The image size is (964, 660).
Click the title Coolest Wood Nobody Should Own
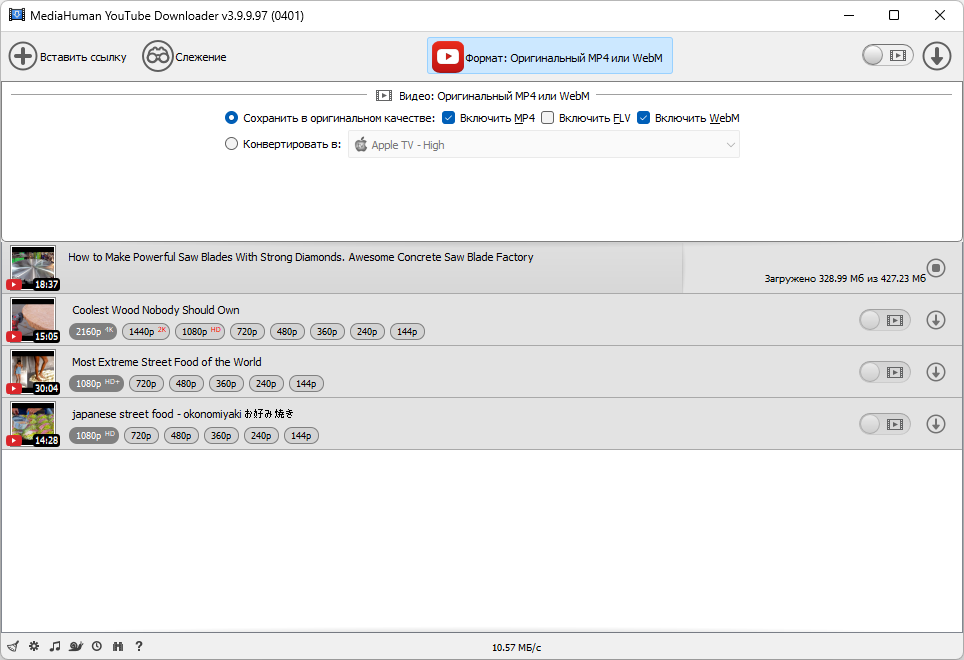click(156, 310)
